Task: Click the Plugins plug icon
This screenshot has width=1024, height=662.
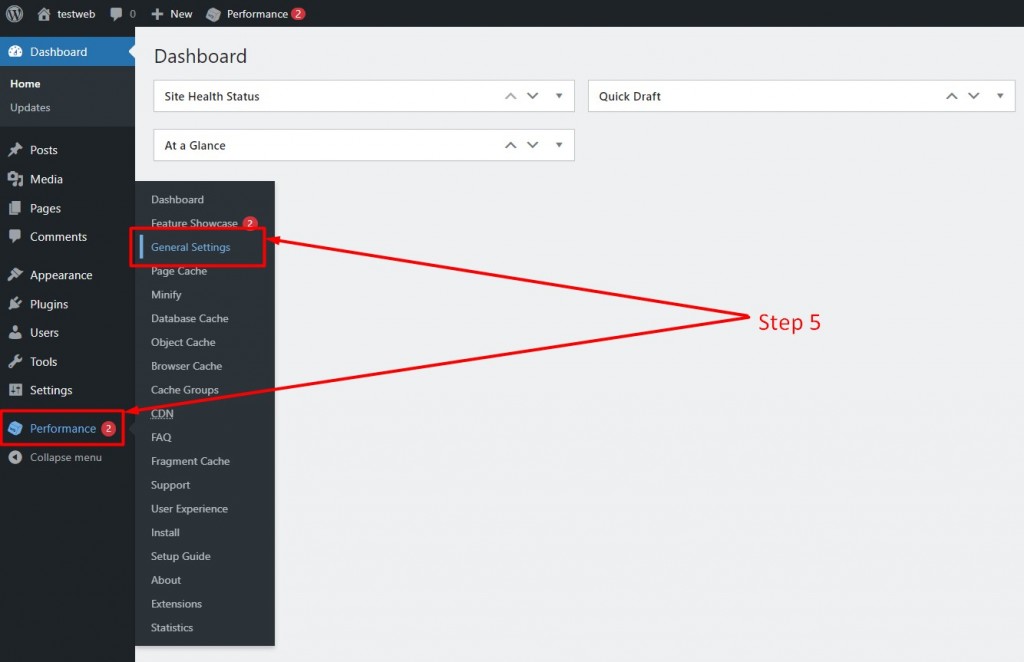Action: click(x=15, y=304)
